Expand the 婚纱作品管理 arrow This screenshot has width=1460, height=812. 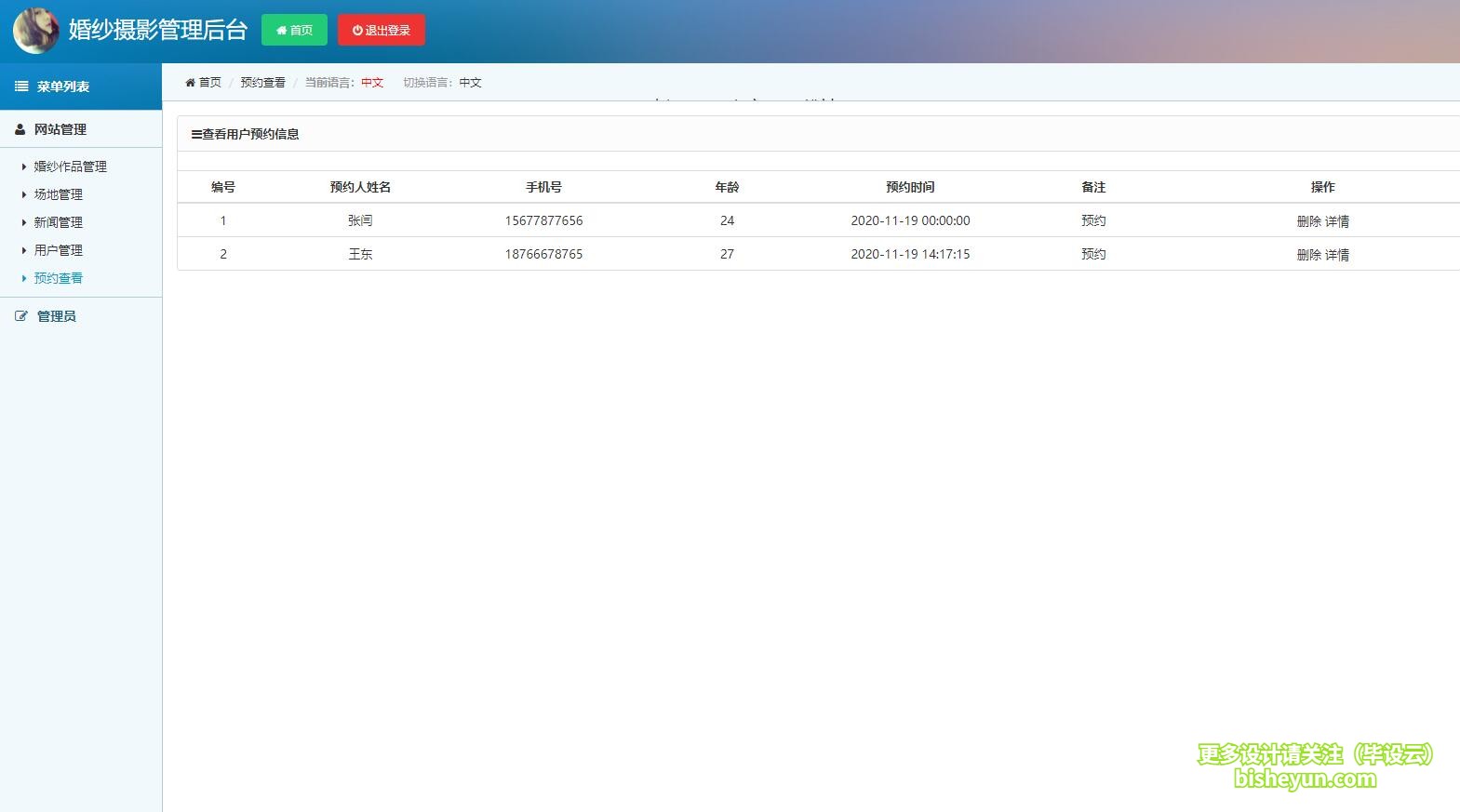click(x=24, y=166)
